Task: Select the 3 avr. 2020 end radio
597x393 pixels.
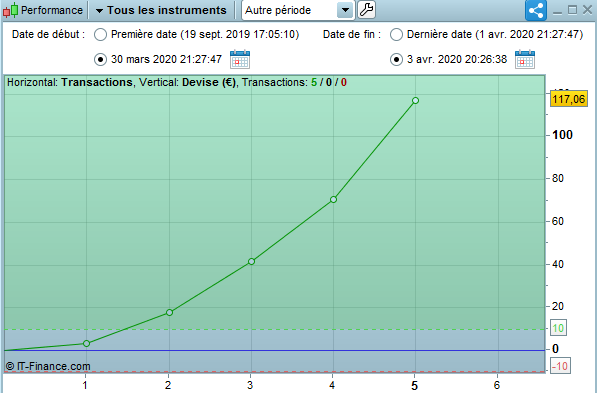Action: pos(396,59)
